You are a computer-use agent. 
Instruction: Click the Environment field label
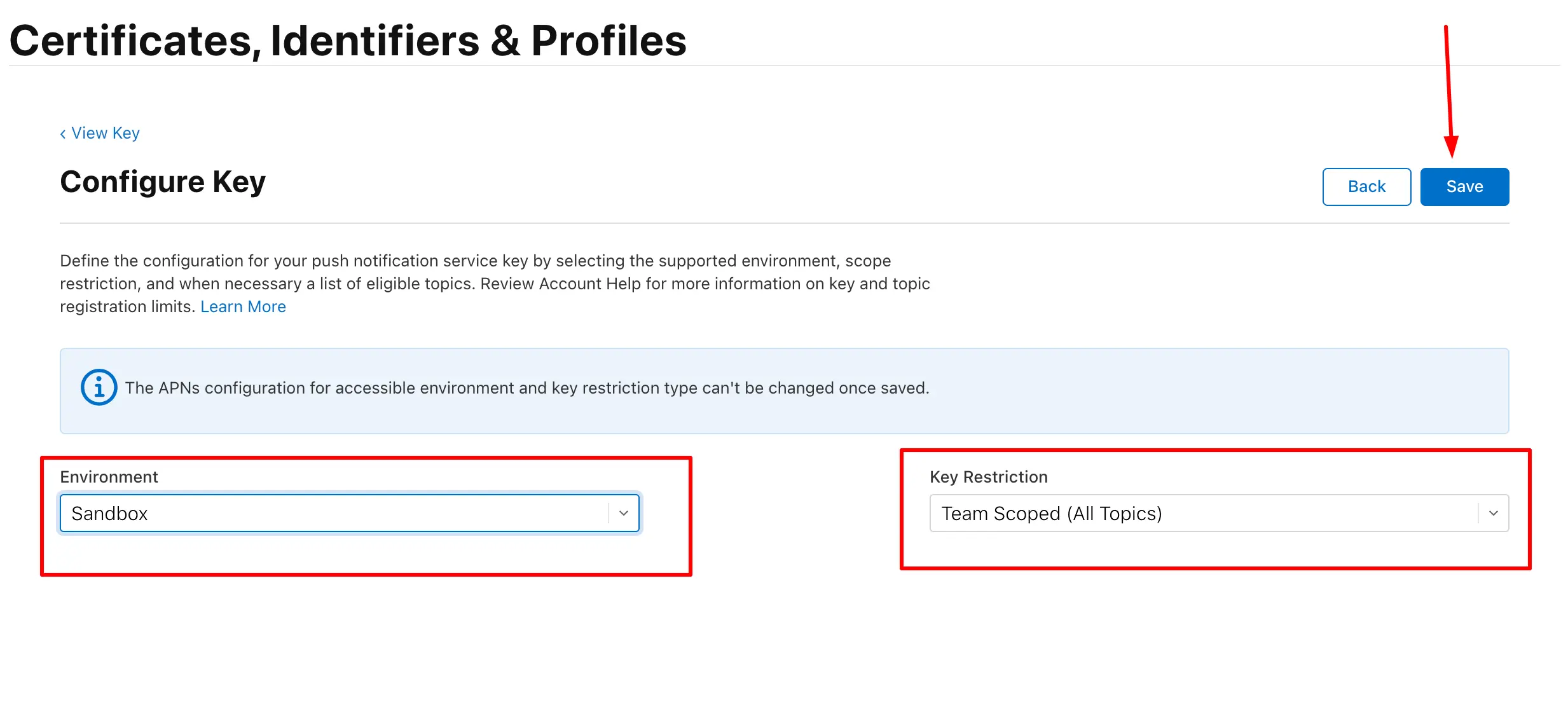pyautogui.click(x=109, y=476)
